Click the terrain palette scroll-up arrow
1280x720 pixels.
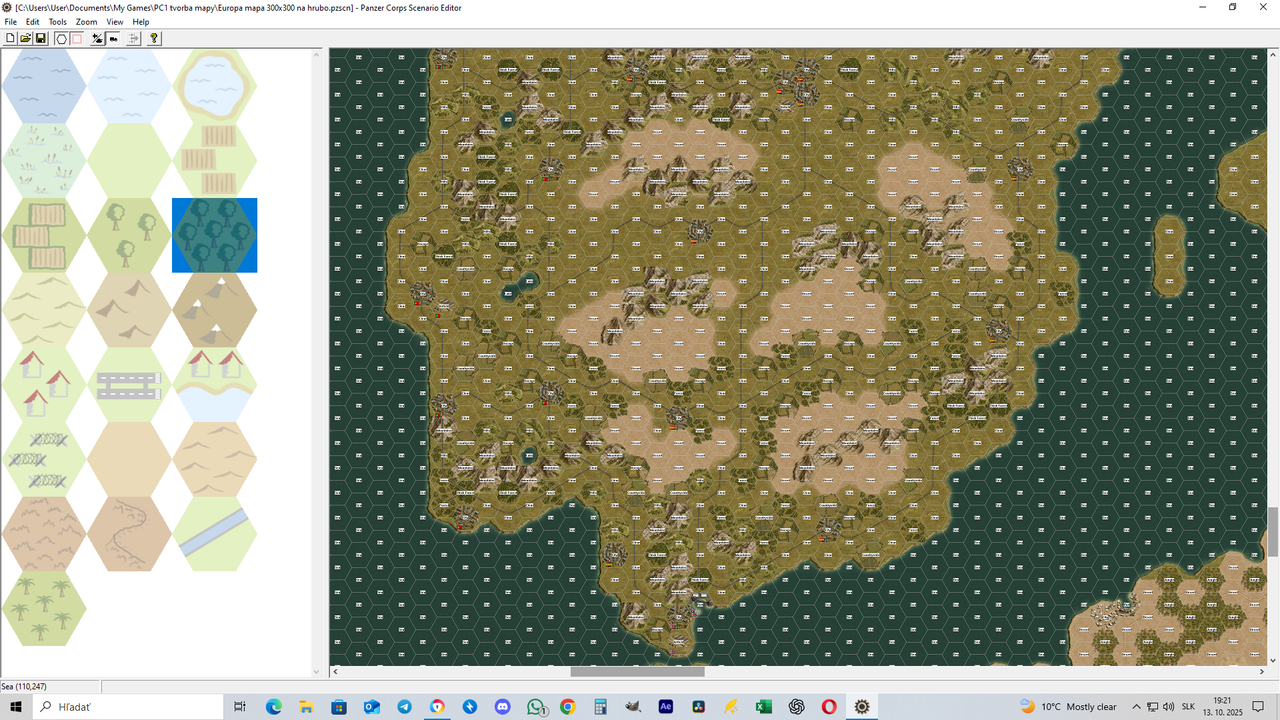pyautogui.click(x=317, y=54)
